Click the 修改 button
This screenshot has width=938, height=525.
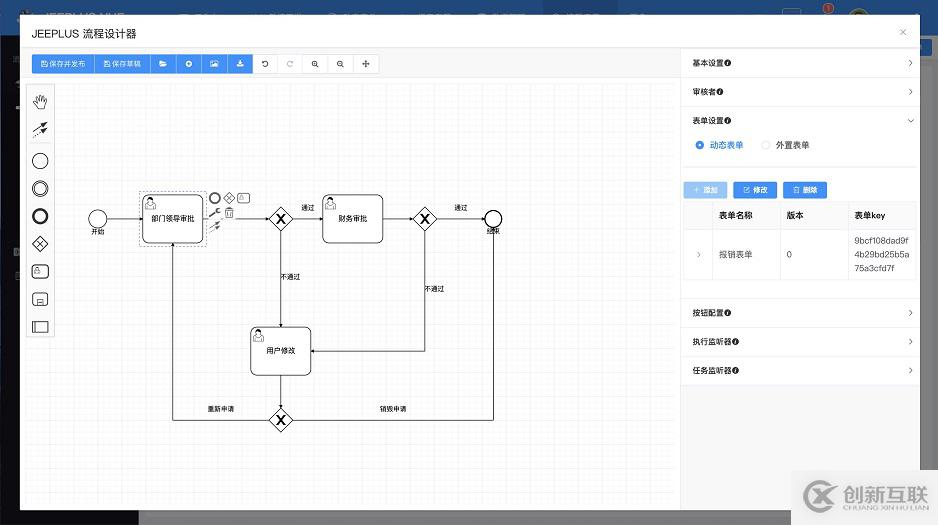[755, 190]
